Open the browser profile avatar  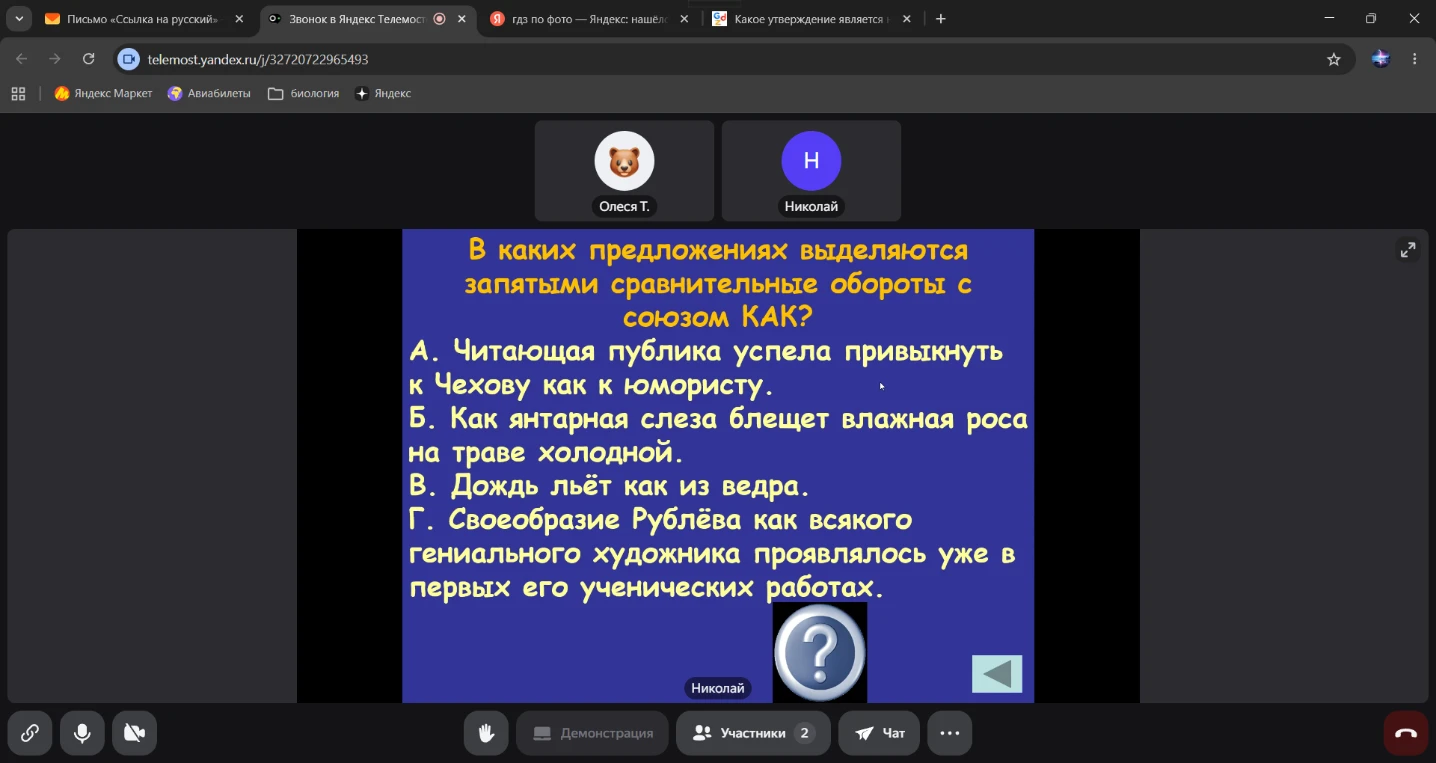click(1381, 59)
